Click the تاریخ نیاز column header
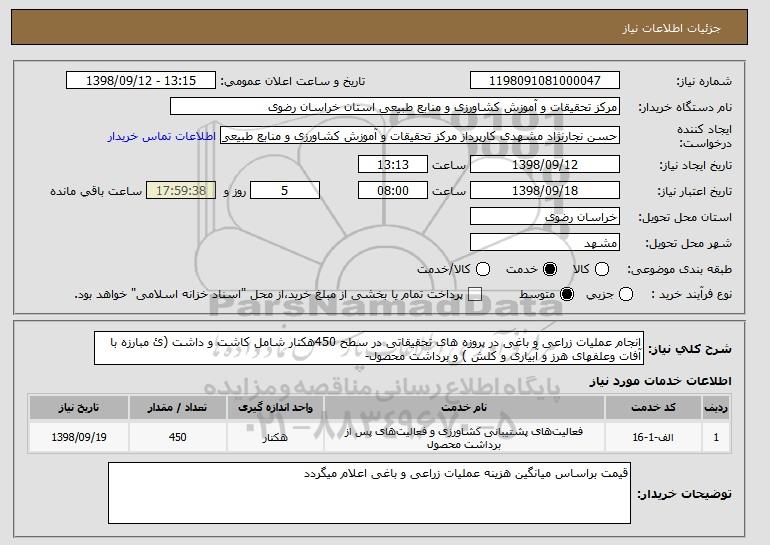770x545 pixels. coord(79,408)
